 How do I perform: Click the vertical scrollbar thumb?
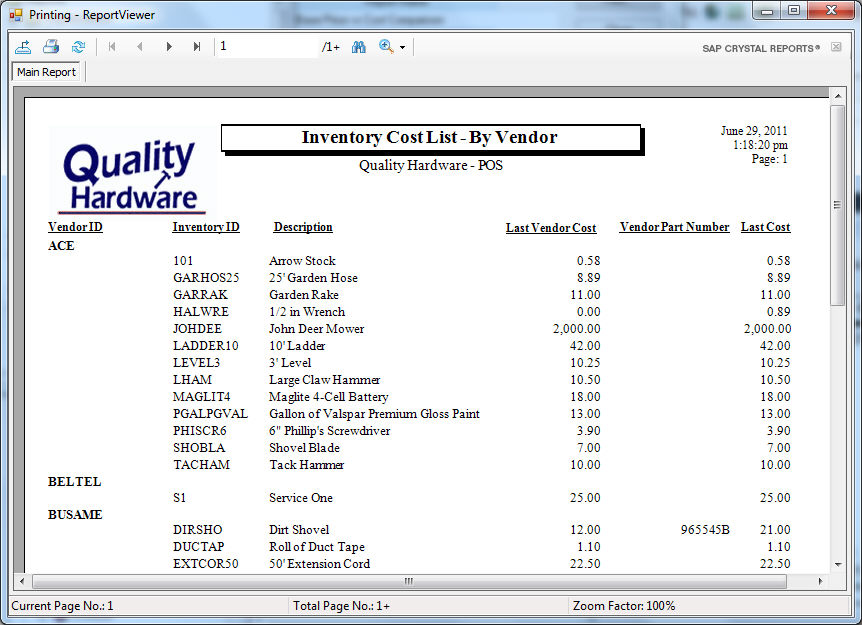click(838, 205)
